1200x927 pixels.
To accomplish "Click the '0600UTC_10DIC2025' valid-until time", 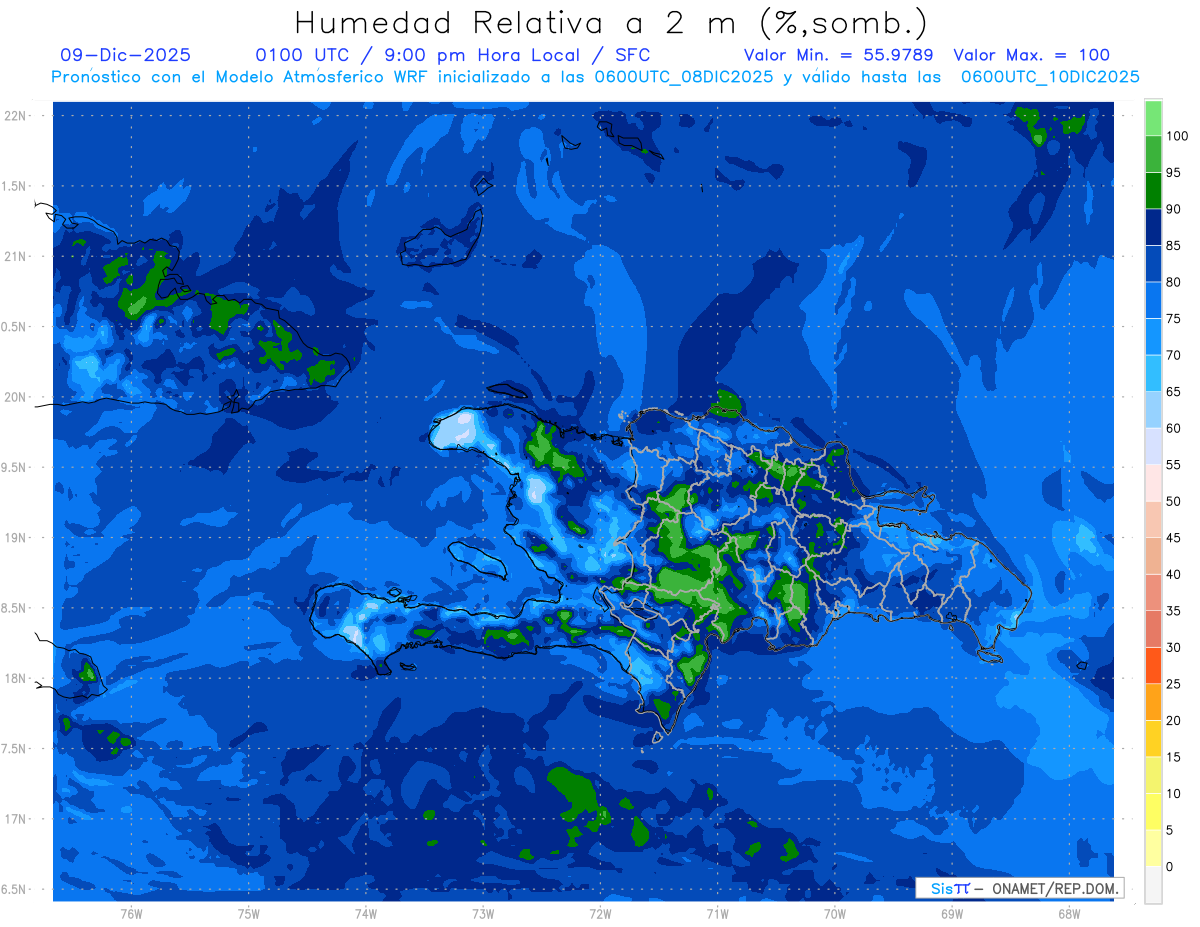I will 1050,77.
